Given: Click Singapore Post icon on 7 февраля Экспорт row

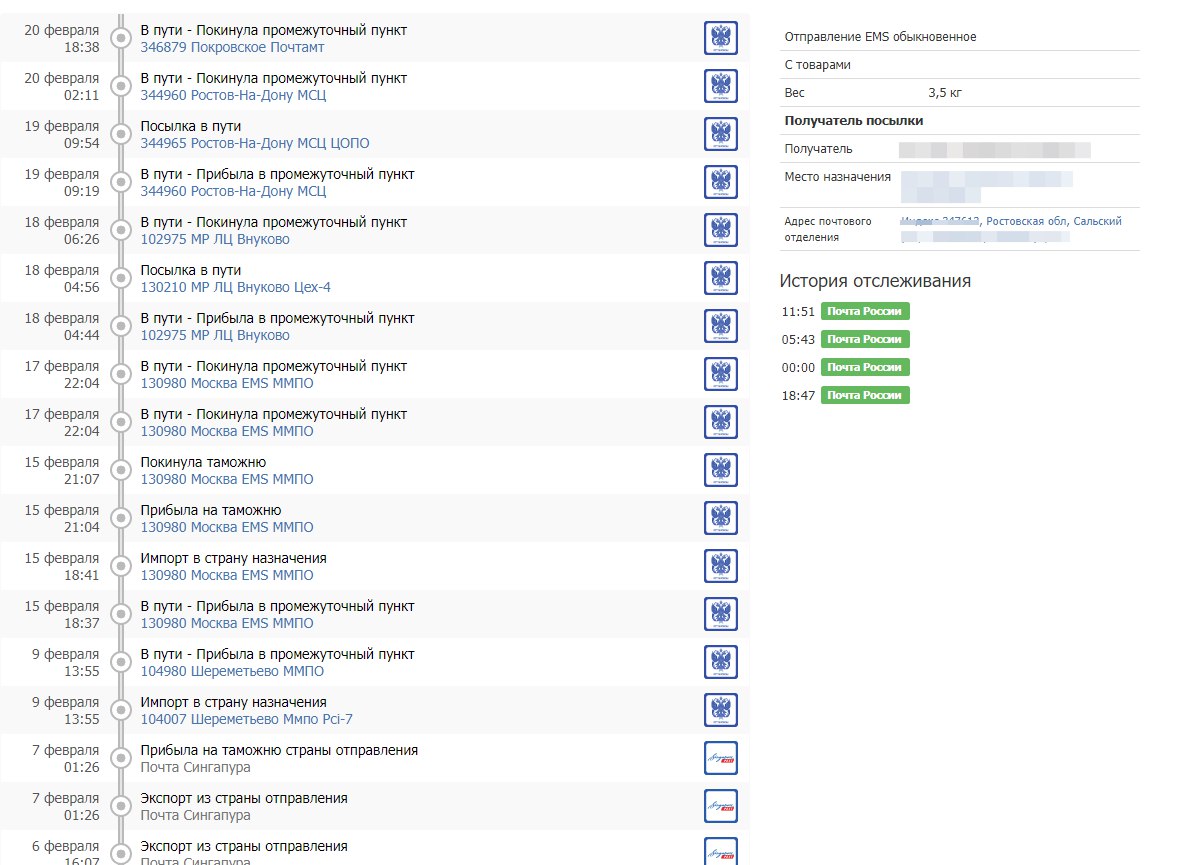Looking at the screenshot, I should (x=720, y=806).
